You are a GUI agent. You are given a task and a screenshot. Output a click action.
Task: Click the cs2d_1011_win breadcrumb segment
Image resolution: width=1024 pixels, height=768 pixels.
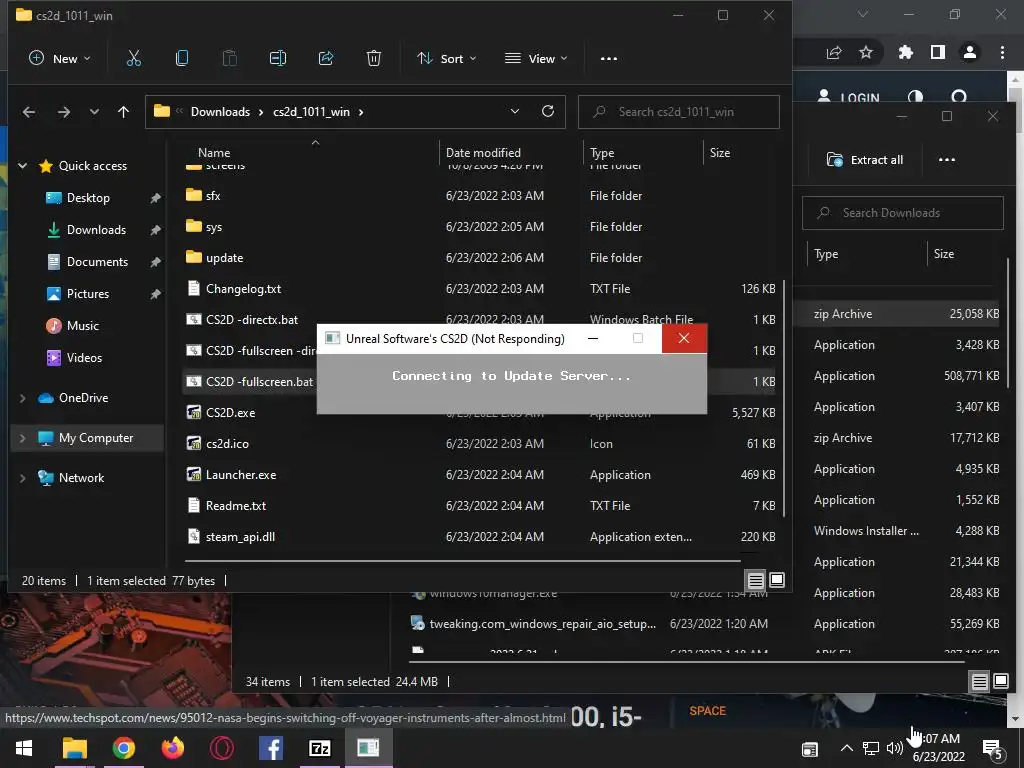click(x=312, y=112)
